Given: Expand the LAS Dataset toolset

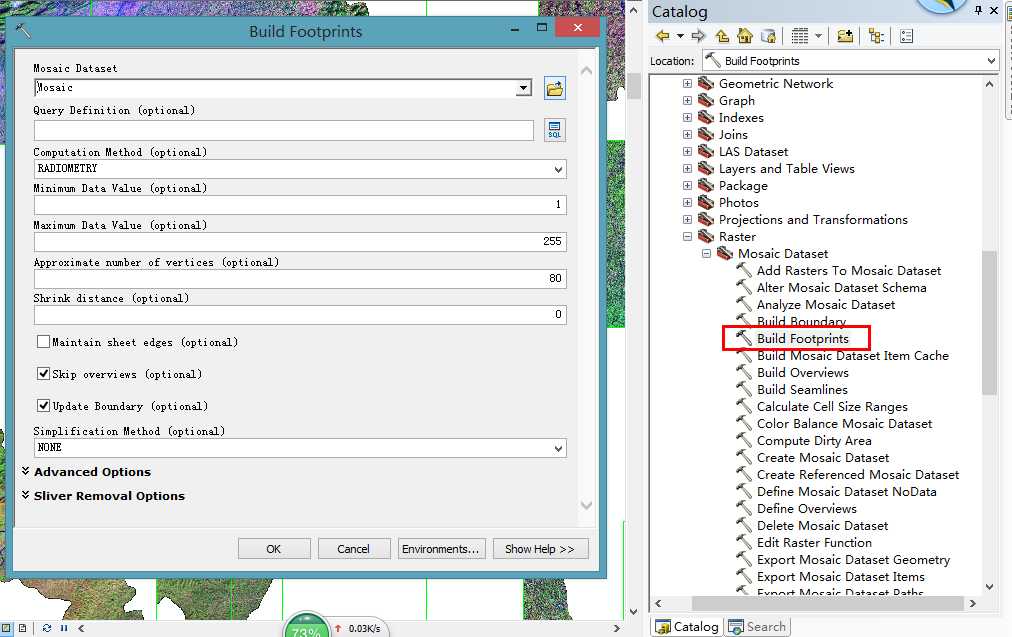Looking at the screenshot, I should 687,151.
